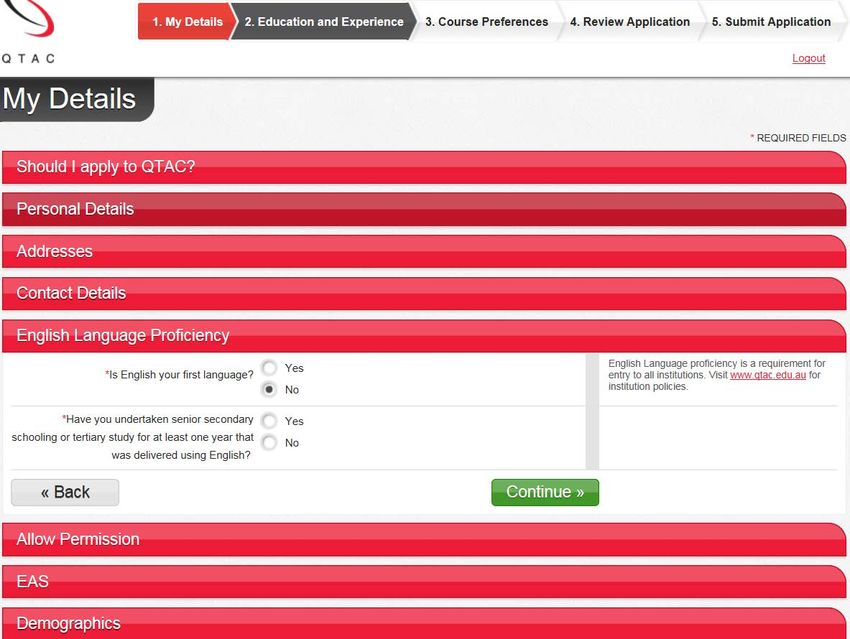Image resolution: width=850 pixels, height=639 pixels.
Task: Open the www.qtac.edu.au link
Action: pos(768,375)
